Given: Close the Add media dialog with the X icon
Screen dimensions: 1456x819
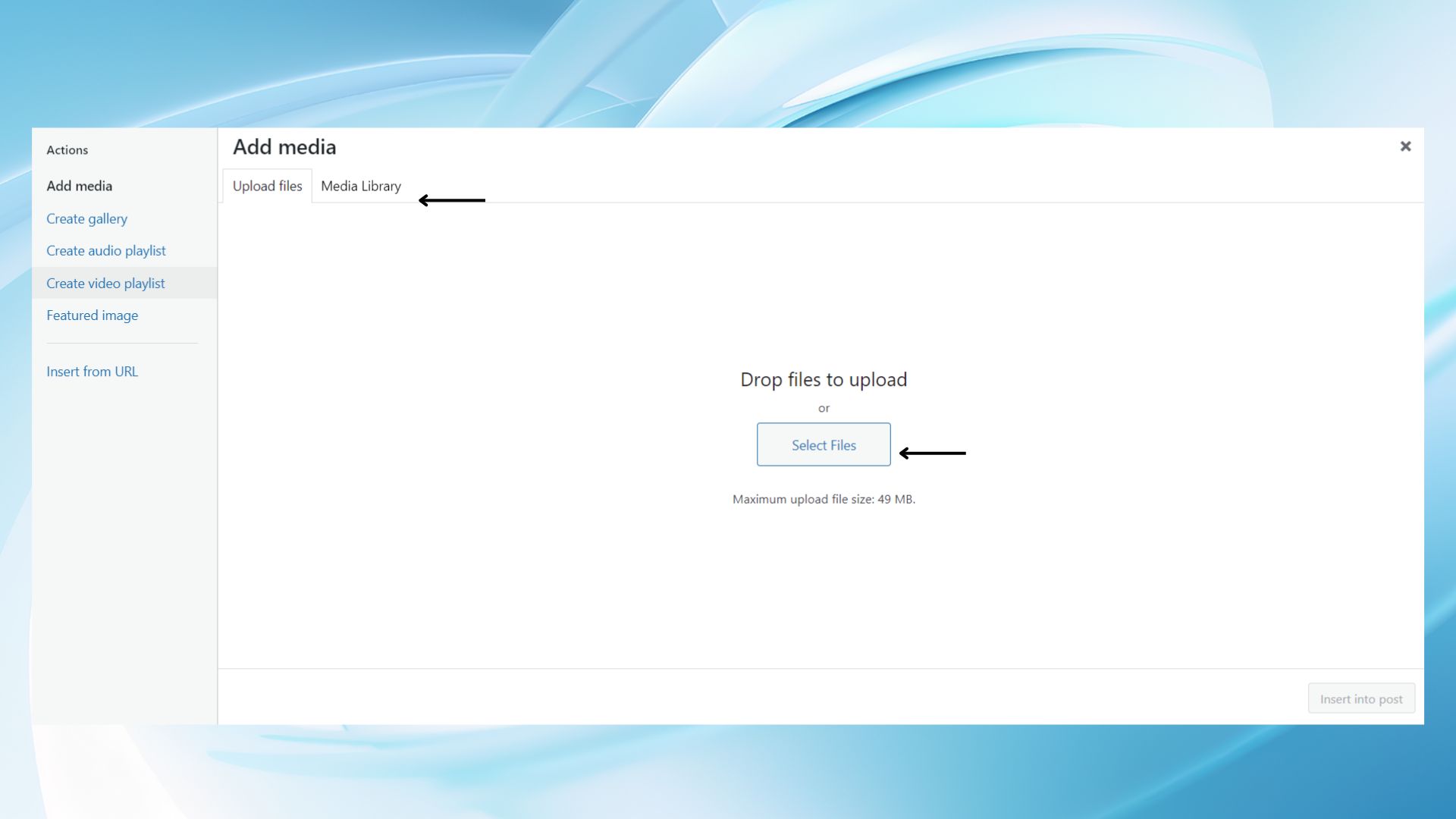Looking at the screenshot, I should [x=1405, y=146].
